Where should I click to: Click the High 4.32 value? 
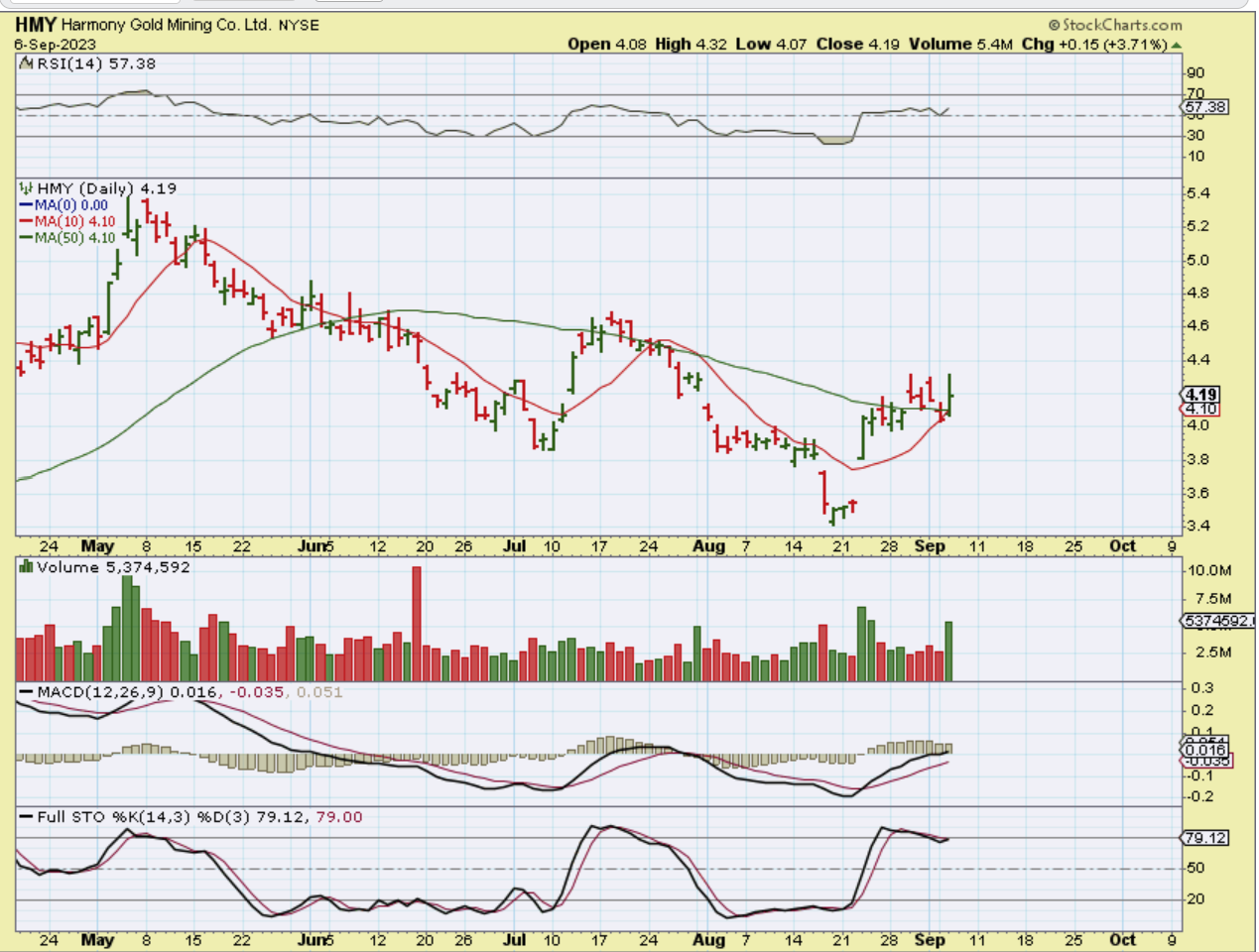691,45
